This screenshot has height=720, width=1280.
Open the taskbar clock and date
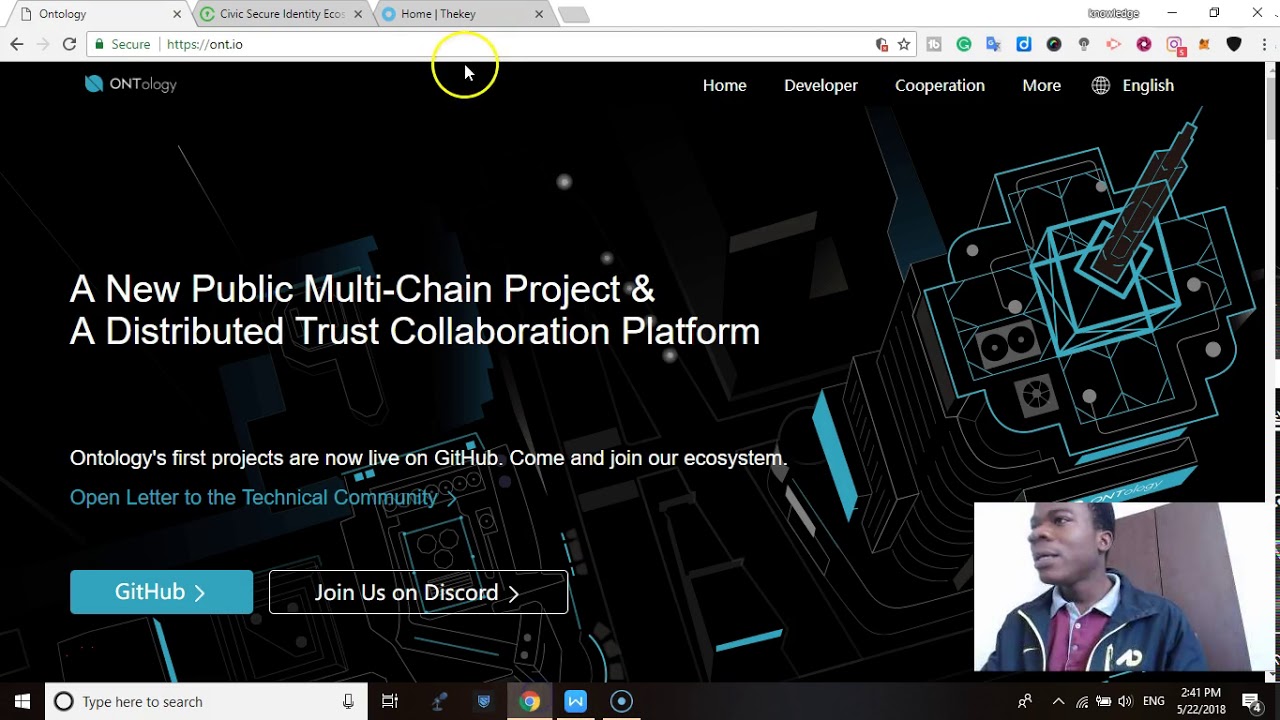pos(1201,701)
